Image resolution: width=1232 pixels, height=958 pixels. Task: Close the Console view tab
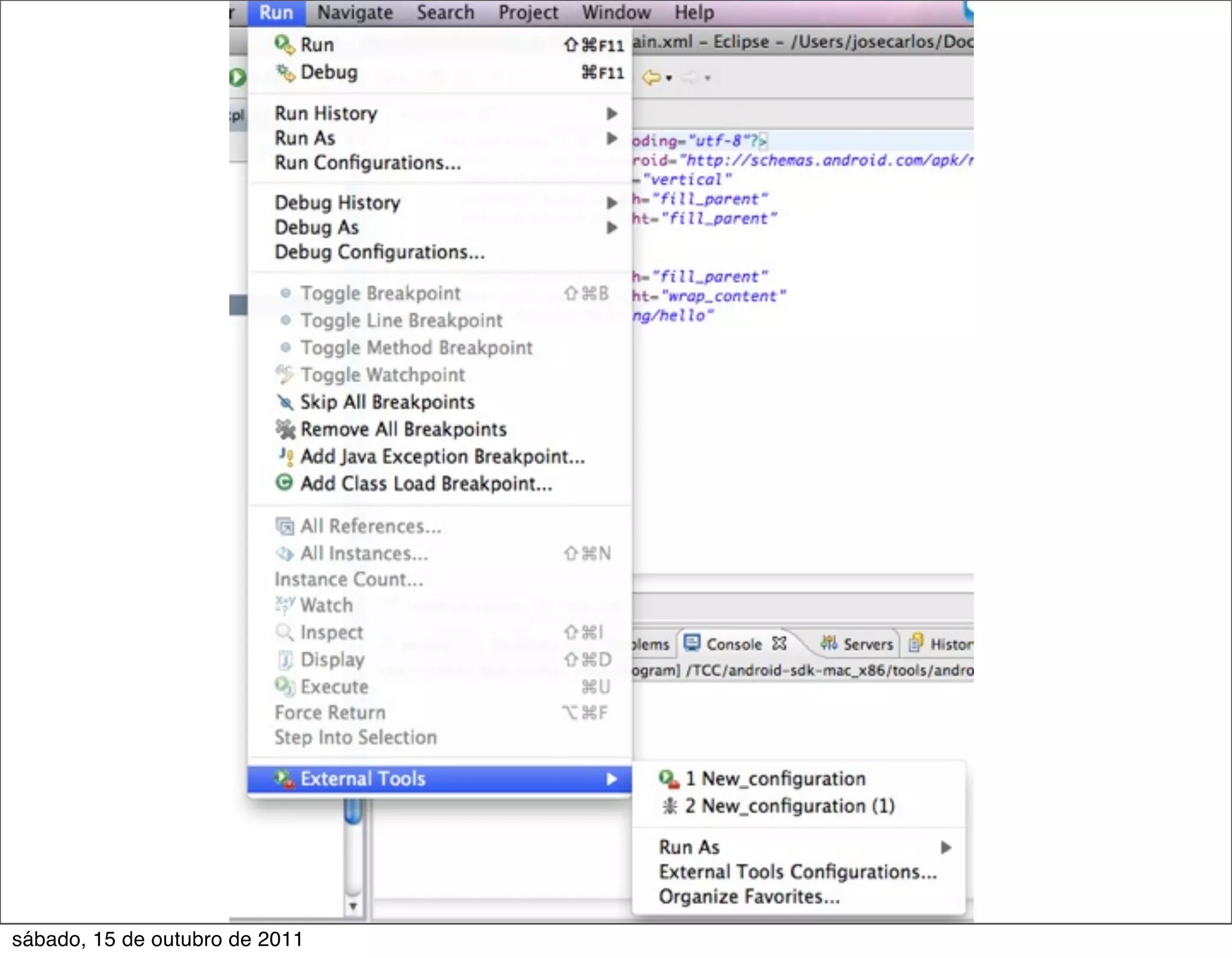click(779, 644)
